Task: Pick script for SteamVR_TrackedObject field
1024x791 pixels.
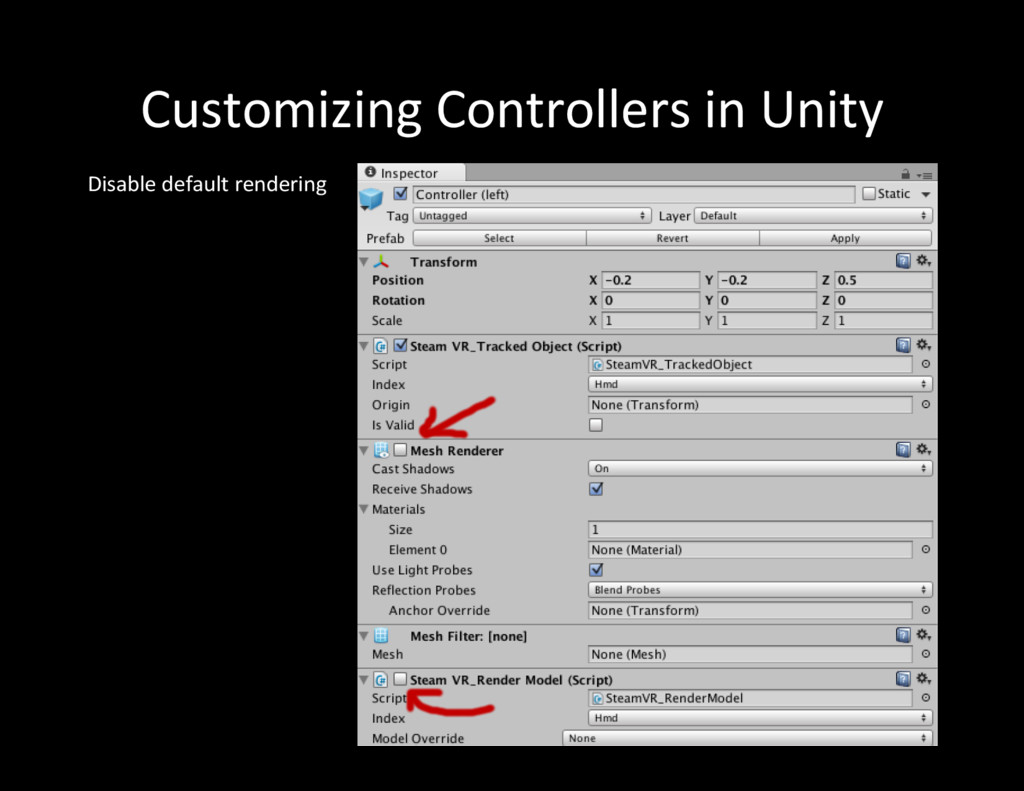Action: pos(925,364)
